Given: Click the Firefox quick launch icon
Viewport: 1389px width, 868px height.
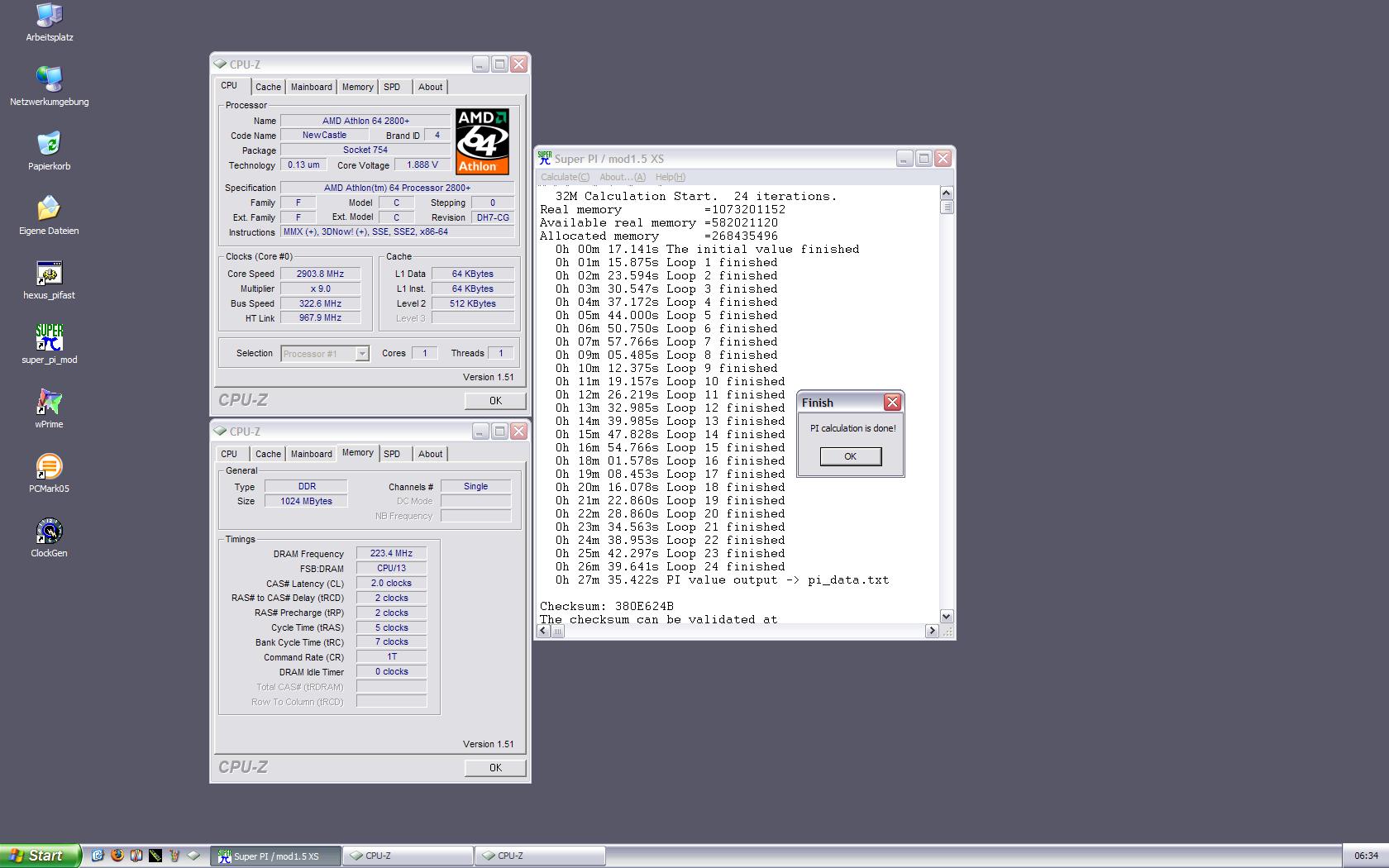Looking at the screenshot, I should 117,856.
